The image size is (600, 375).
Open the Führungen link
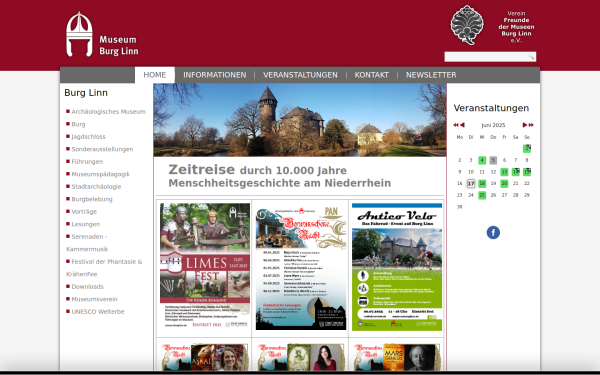(87, 162)
